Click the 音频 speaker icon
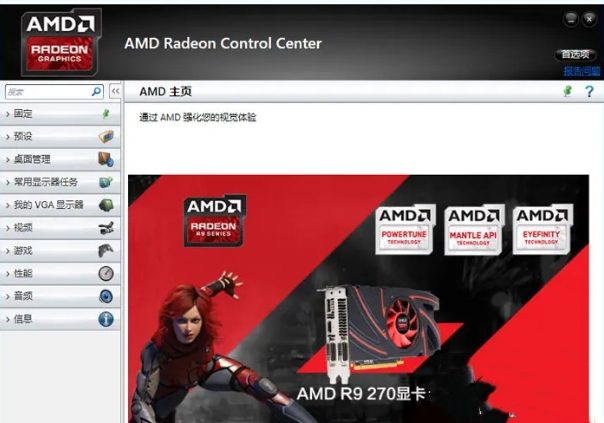 (x=106, y=296)
